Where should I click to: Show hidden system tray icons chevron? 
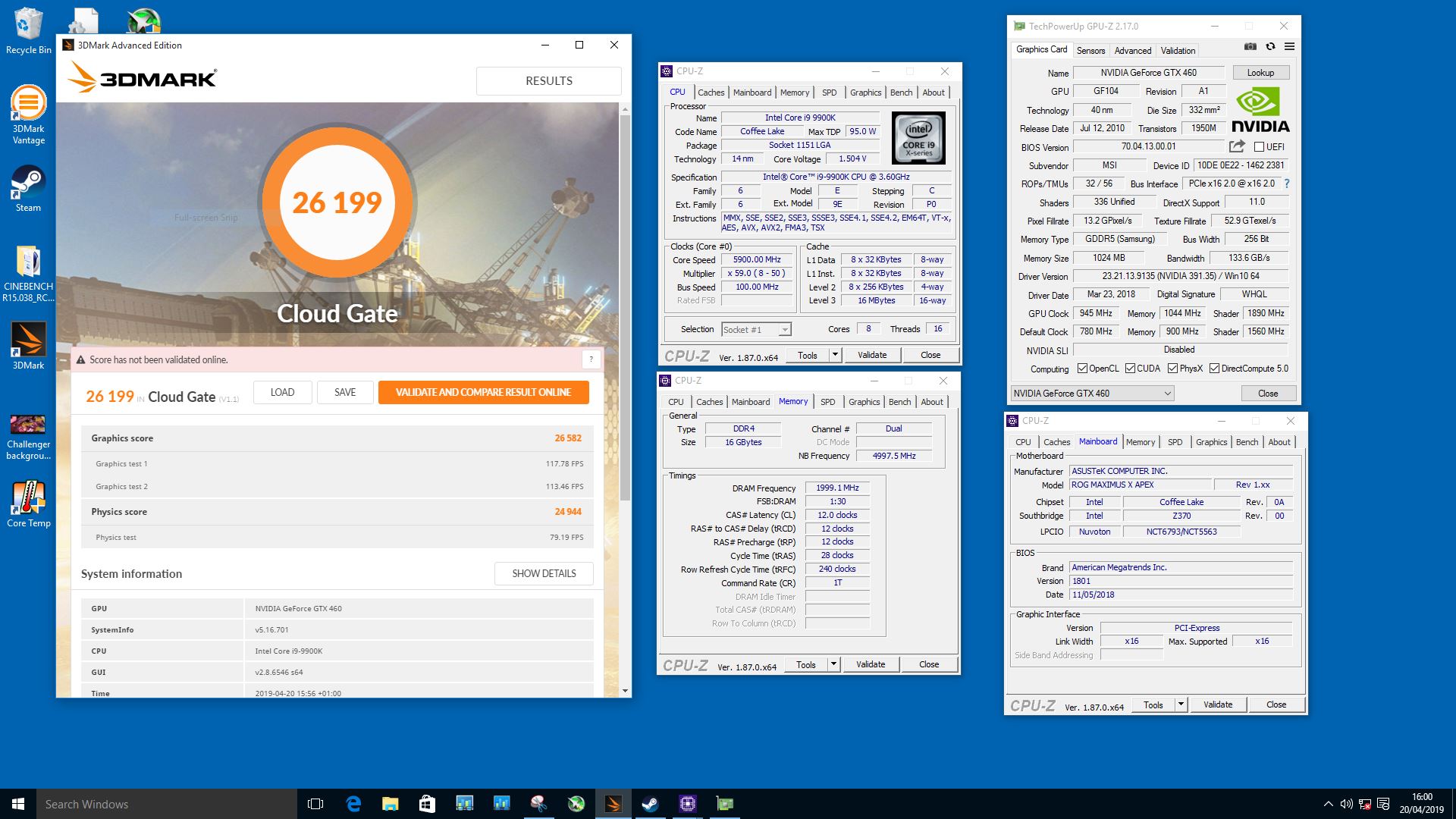click(1328, 804)
